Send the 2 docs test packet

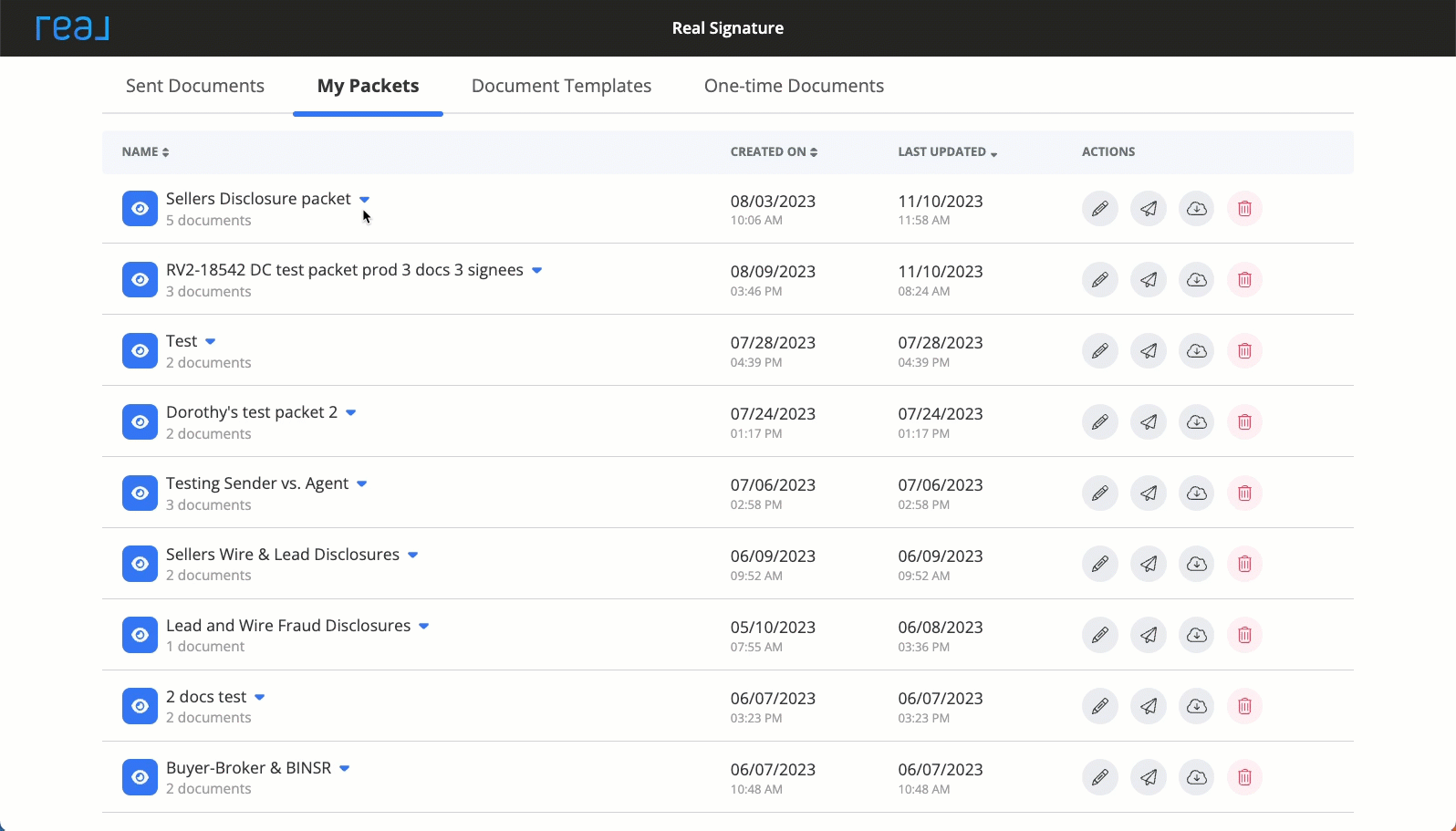pyautogui.click(x=1149, y=707)
